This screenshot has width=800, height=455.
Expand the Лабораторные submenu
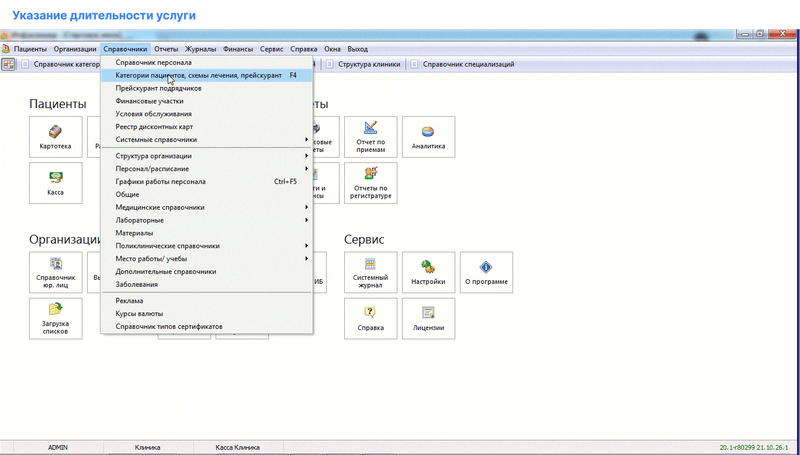207,220
